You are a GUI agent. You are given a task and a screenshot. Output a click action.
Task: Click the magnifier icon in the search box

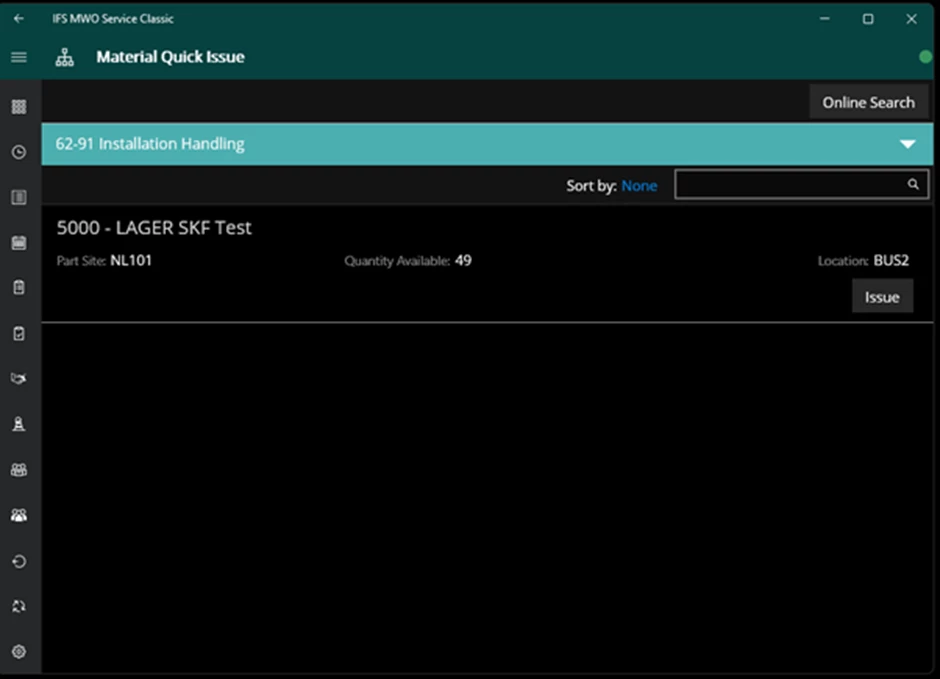click(912, 184)
